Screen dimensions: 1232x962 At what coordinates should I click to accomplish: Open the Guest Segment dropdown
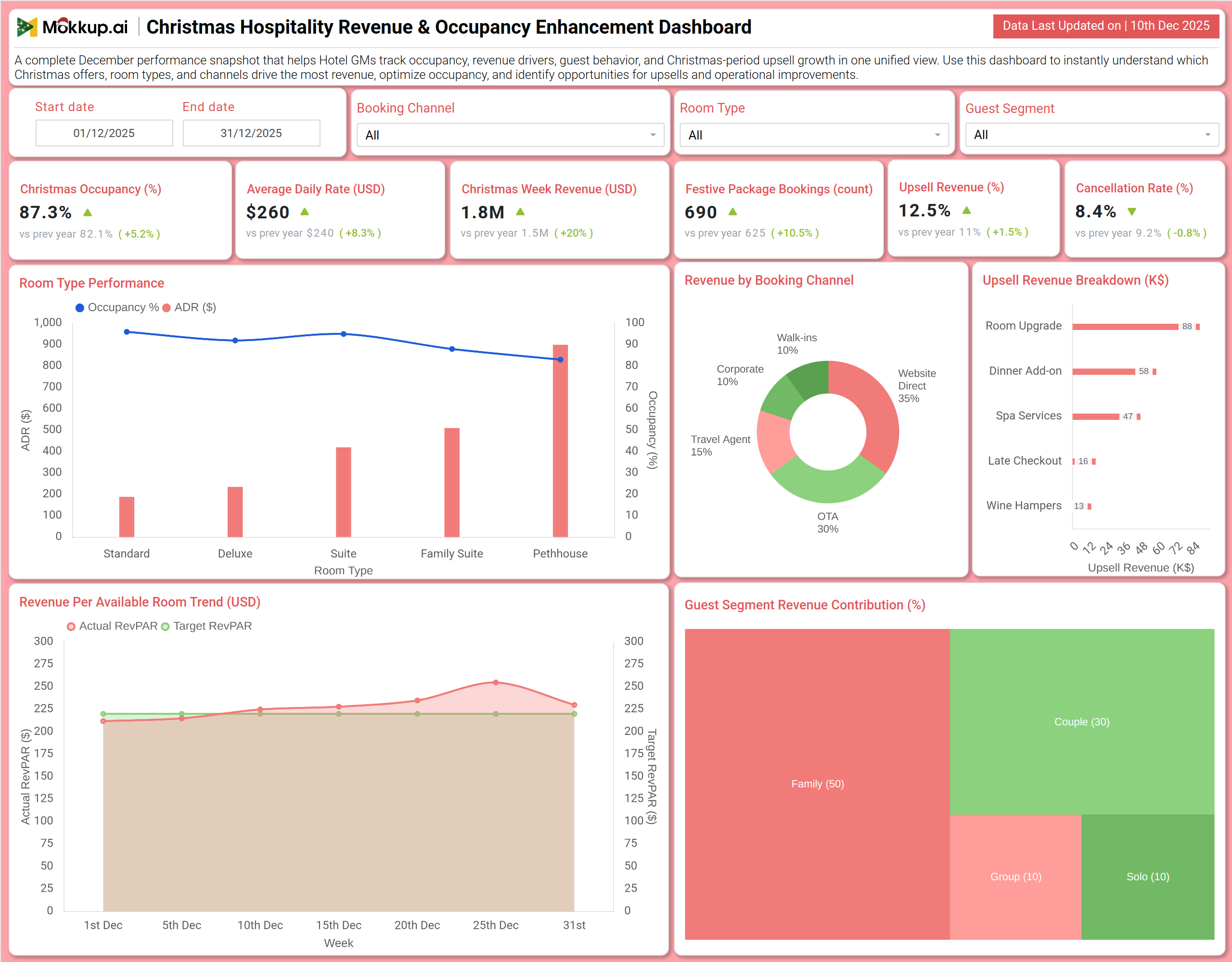1092,135
